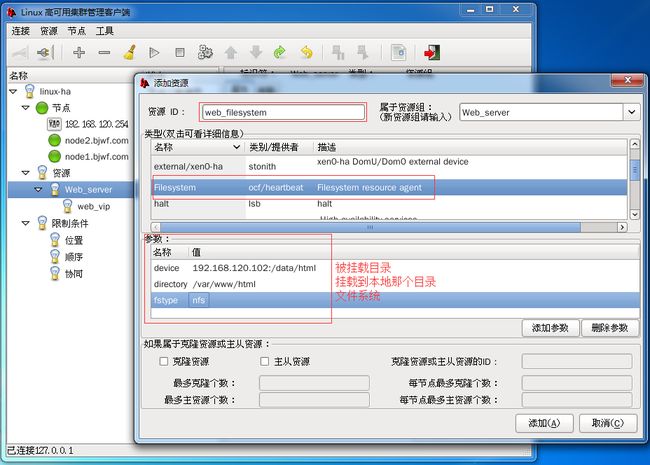Open the 资源 menu
This screenshot has width=650, height=465.
pyautogui.click(x=49, y=31)
